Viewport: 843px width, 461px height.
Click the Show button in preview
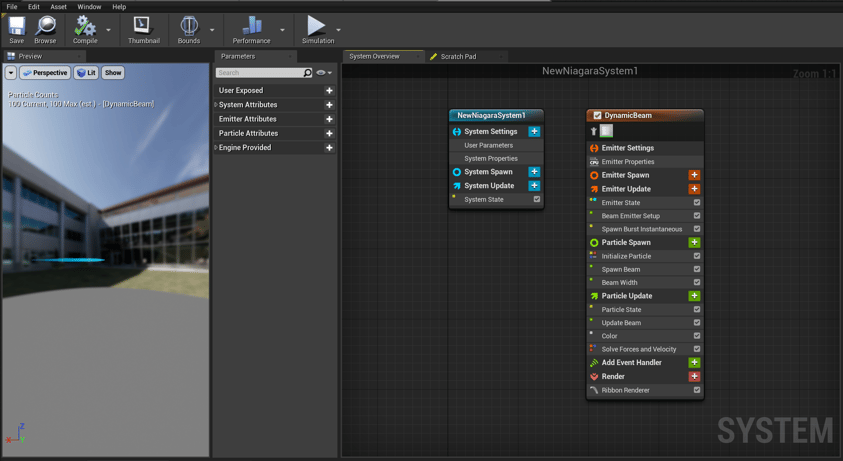113,73
